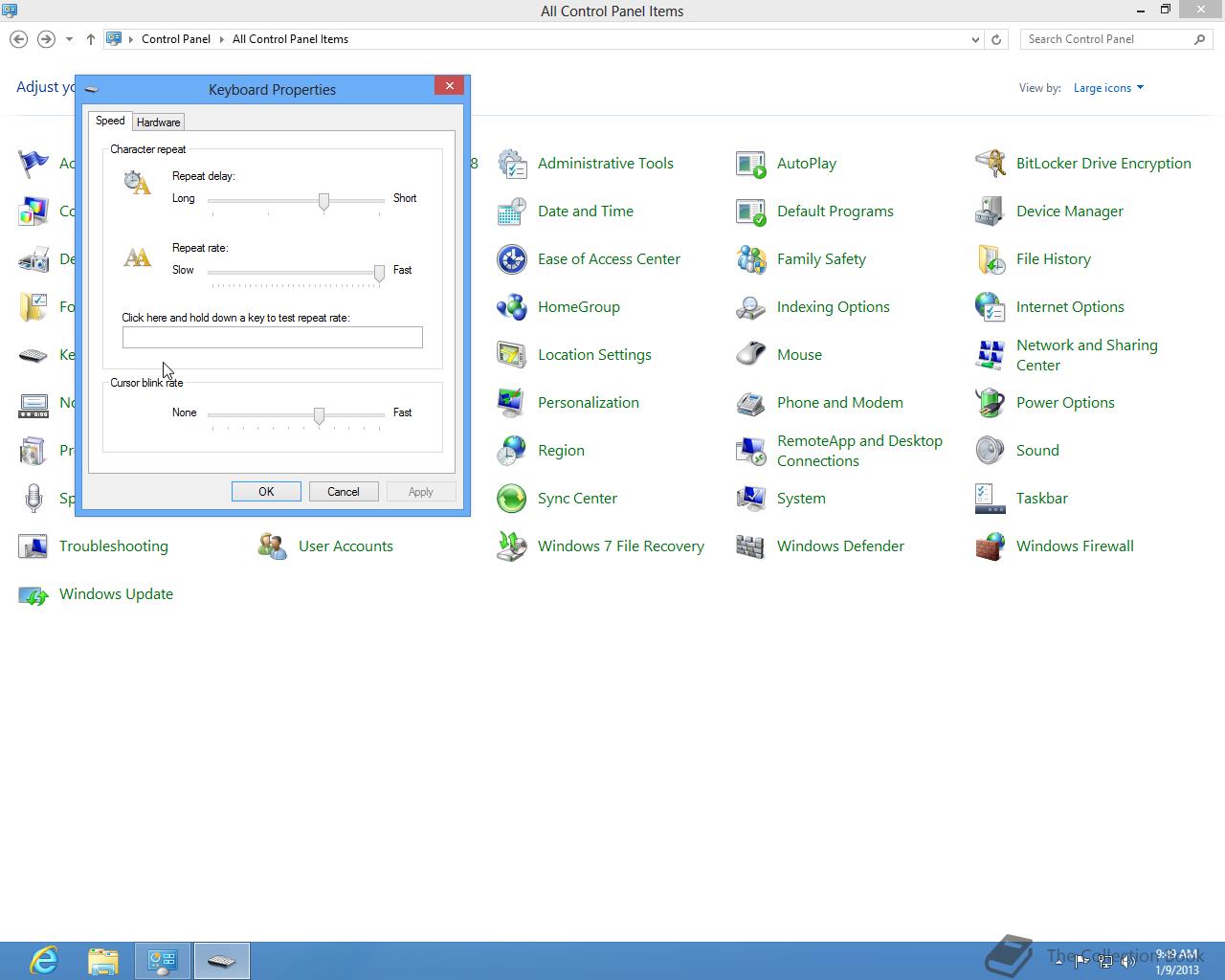Open Ease of Access Center icon
Viewport: 1225px width, 980px height.
coord(512,259)
